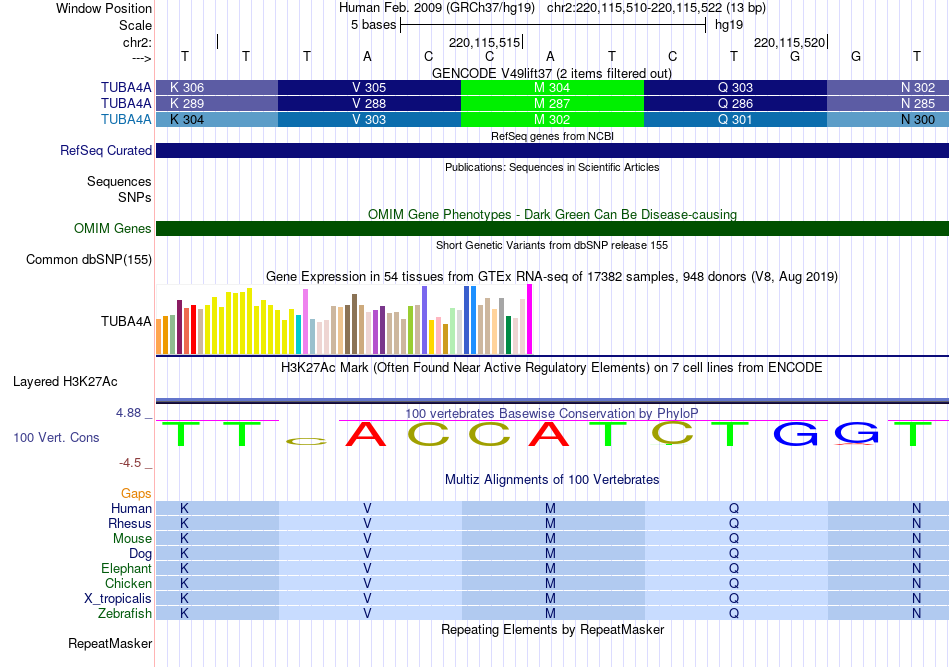The width and height of the screenshot is (950, 667).
Task: Click the K amino acid in Chicken row
Action: 184,583
